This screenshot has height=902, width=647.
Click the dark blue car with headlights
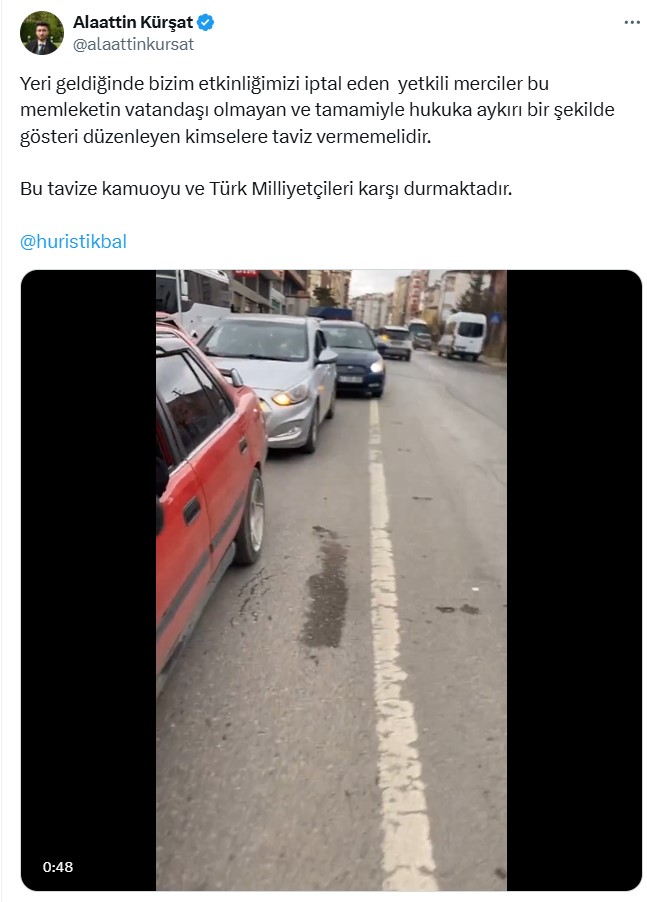coord(354,358)
